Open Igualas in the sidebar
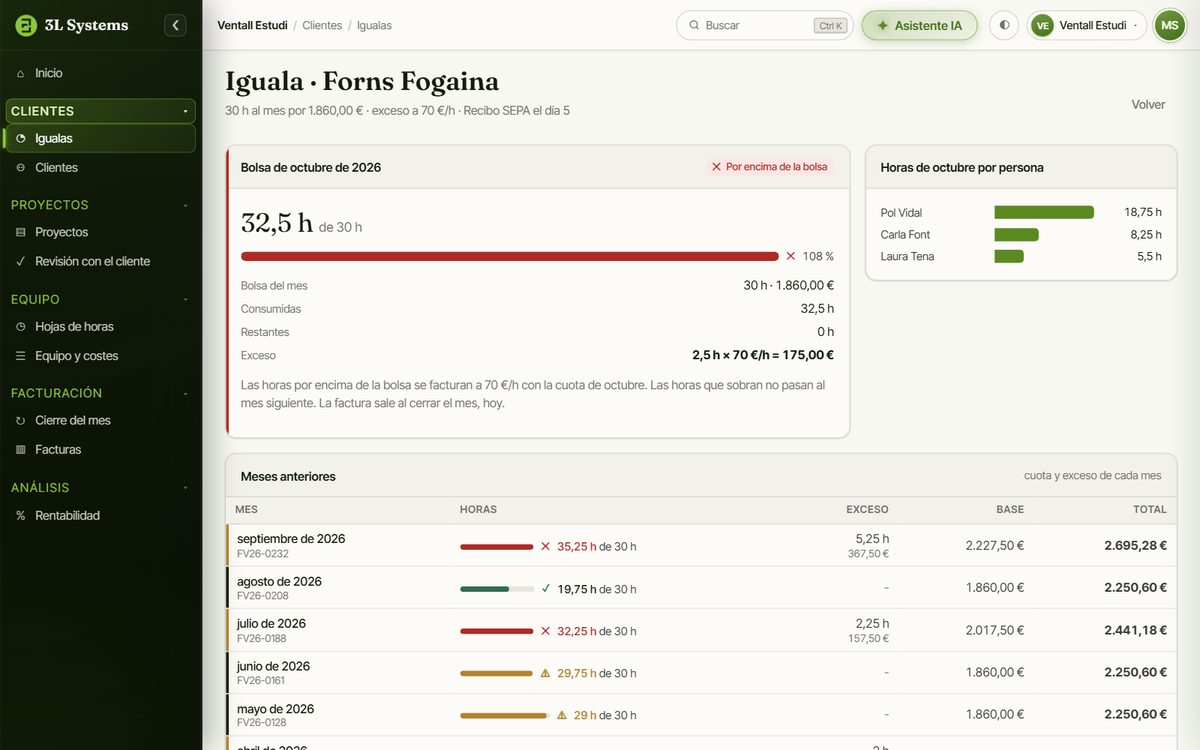The image size is (1200, 750). point(101,139)
